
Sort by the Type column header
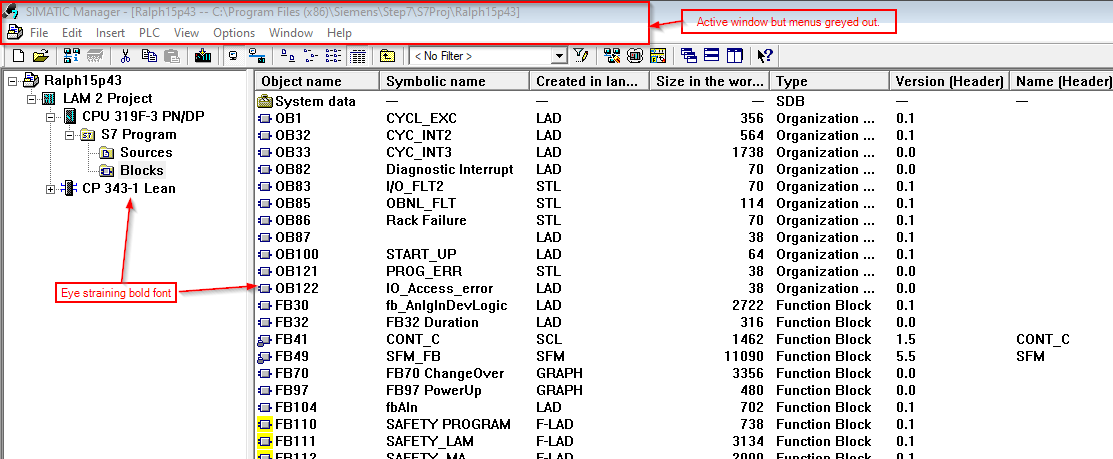click(830, 82)
